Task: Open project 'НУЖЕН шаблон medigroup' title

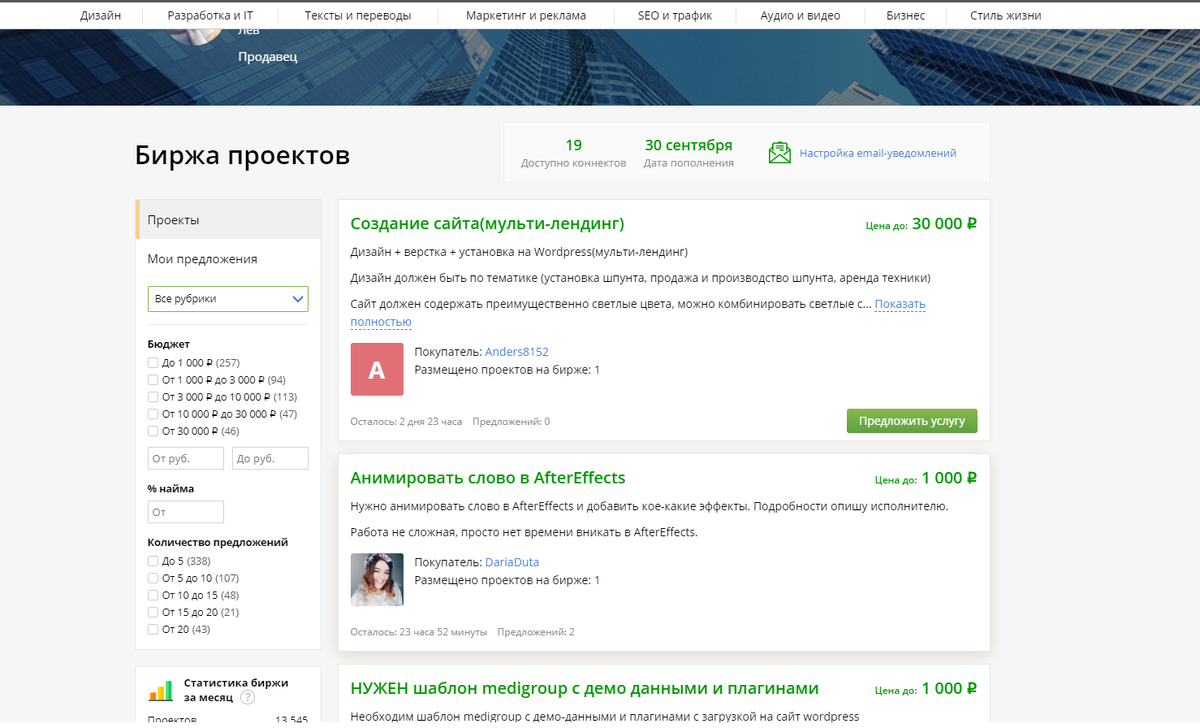Action: (585, 688)
